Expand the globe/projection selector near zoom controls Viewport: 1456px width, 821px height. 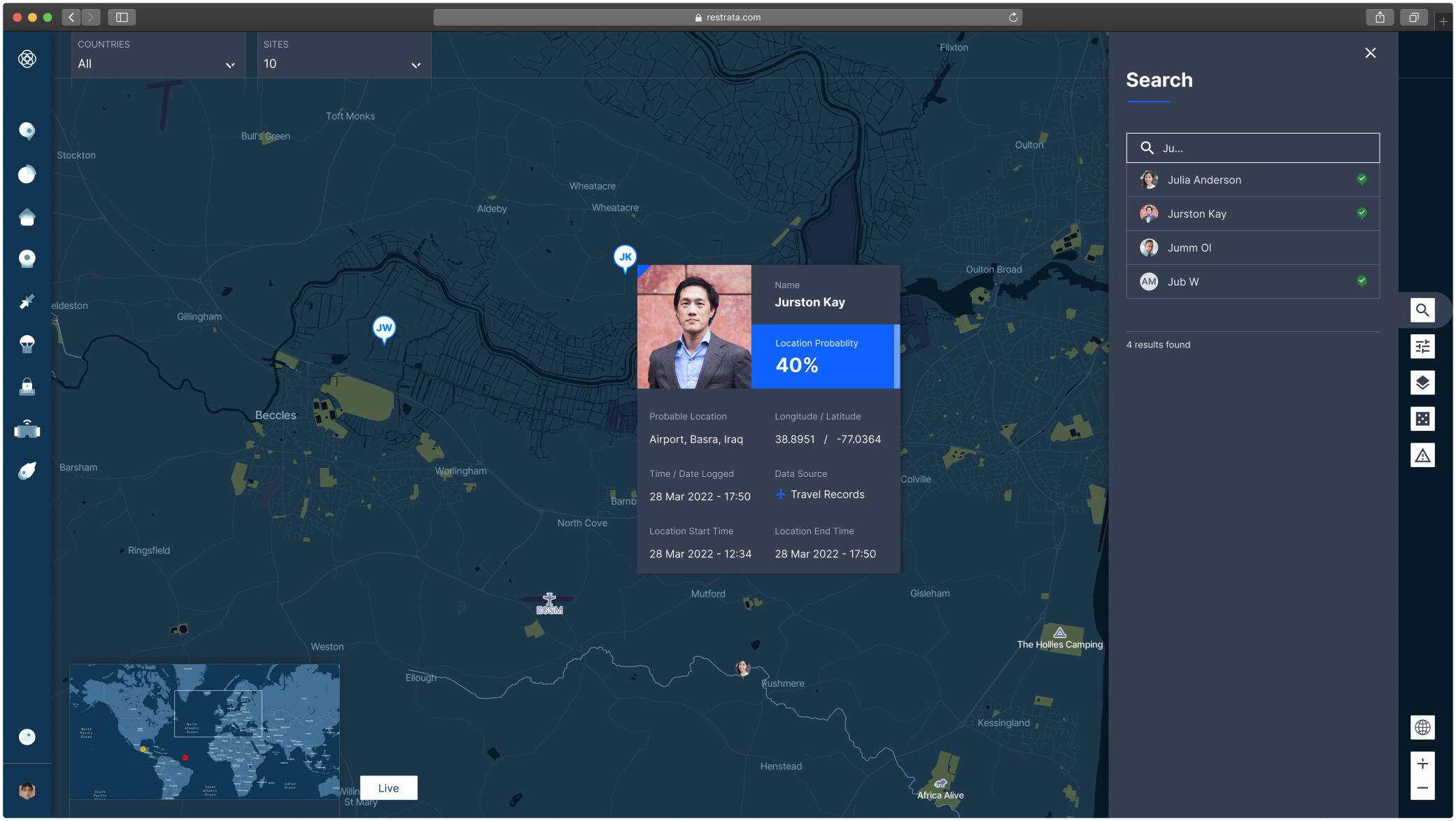1422,727
